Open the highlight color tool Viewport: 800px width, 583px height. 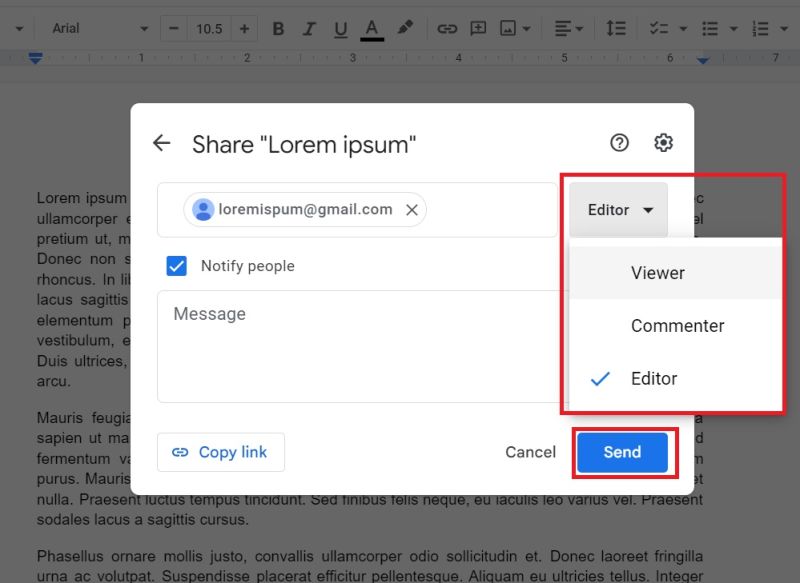click(x=405, y=28)
